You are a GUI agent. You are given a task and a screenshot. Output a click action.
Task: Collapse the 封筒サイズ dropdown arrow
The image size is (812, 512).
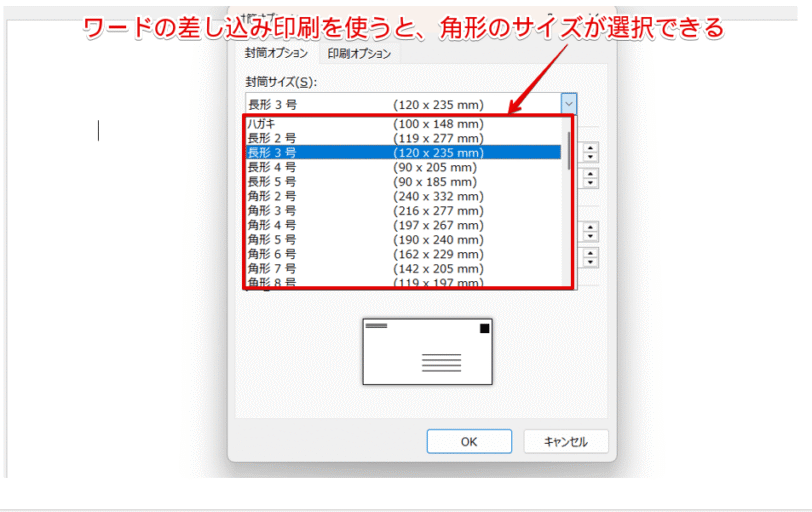[x=569, y=104]
